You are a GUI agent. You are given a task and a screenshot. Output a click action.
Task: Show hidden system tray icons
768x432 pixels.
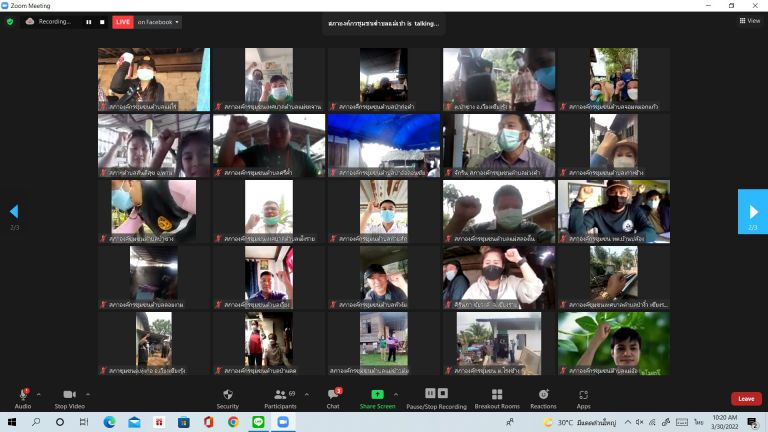pyautogui.click(x=627, y=422)
